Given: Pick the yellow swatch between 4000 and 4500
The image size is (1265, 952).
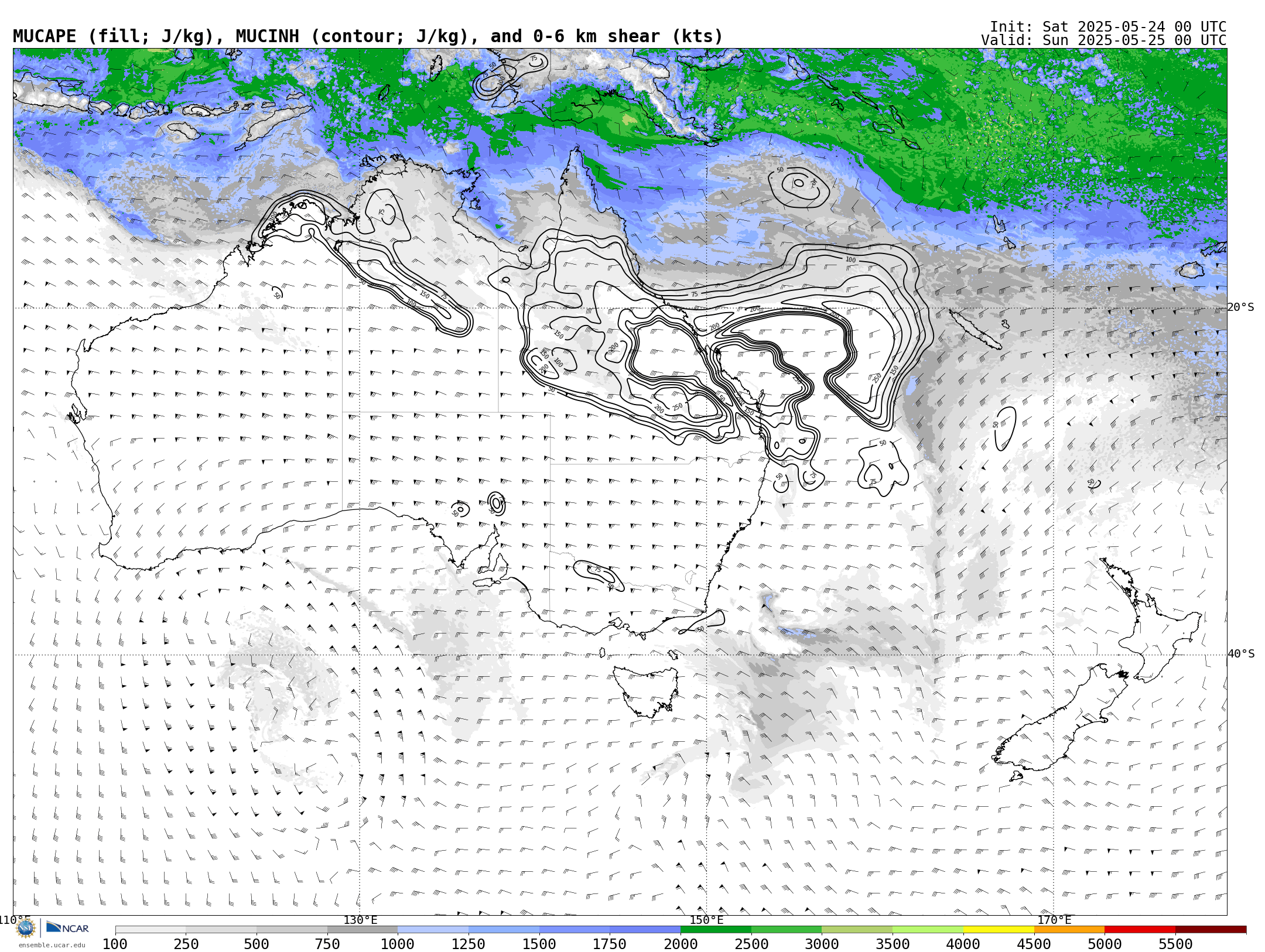Looking at the screenshot, I should 999,930.
